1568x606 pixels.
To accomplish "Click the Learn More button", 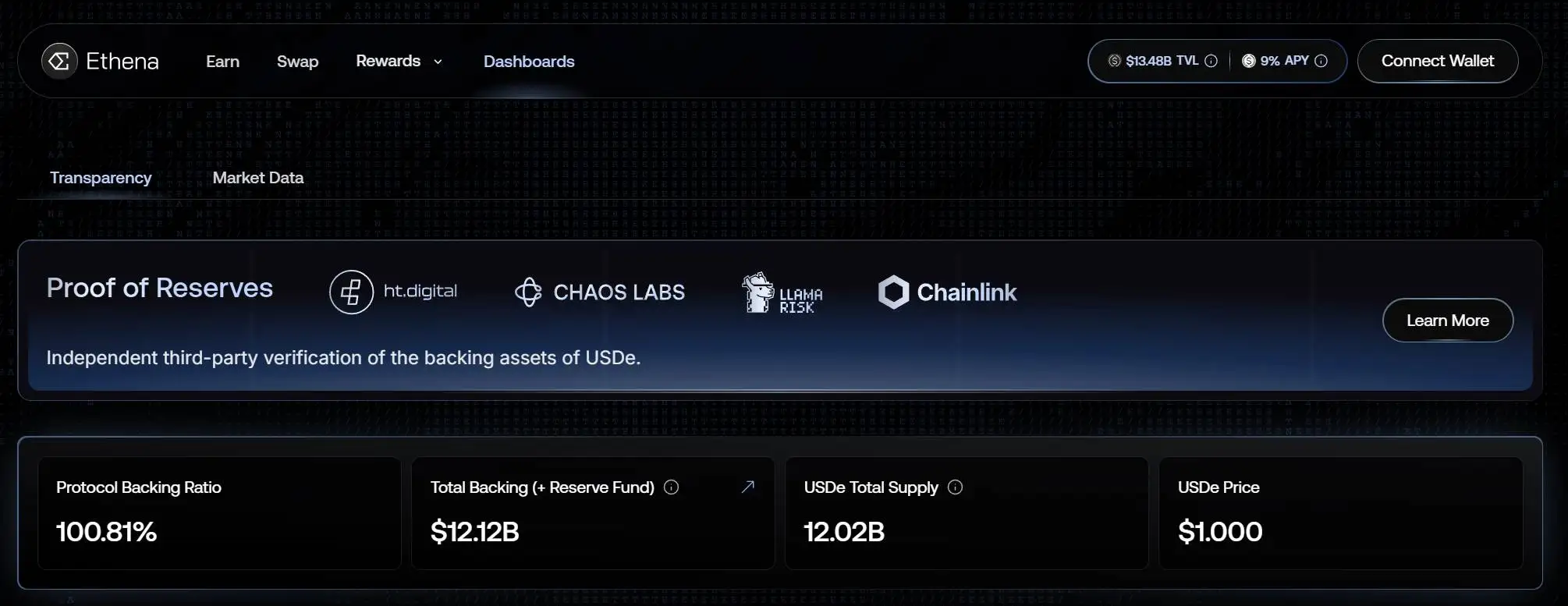I will click(1447, 321).
